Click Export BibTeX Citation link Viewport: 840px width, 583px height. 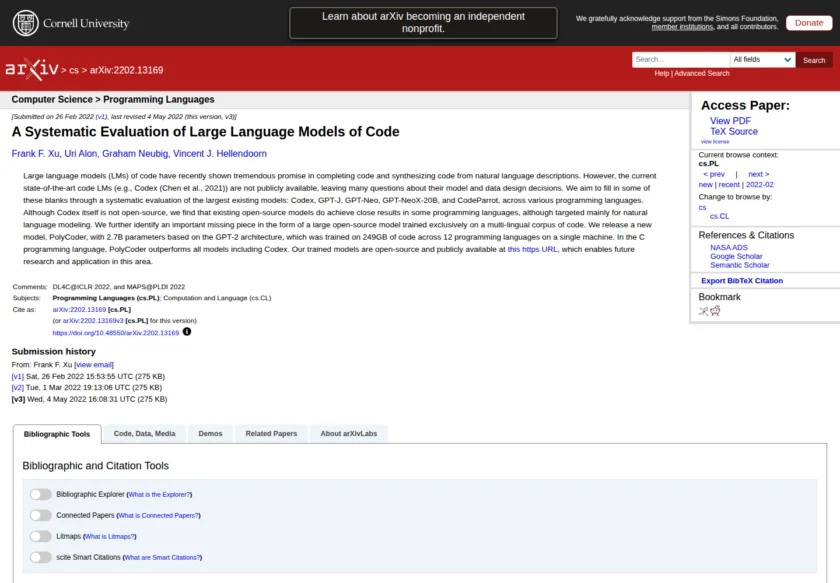pyautogui.click(x=742, y=281)
